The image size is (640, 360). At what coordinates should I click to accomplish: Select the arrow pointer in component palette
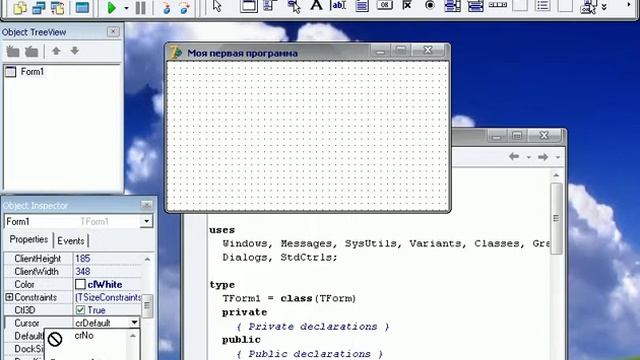(x=217, y=6)
